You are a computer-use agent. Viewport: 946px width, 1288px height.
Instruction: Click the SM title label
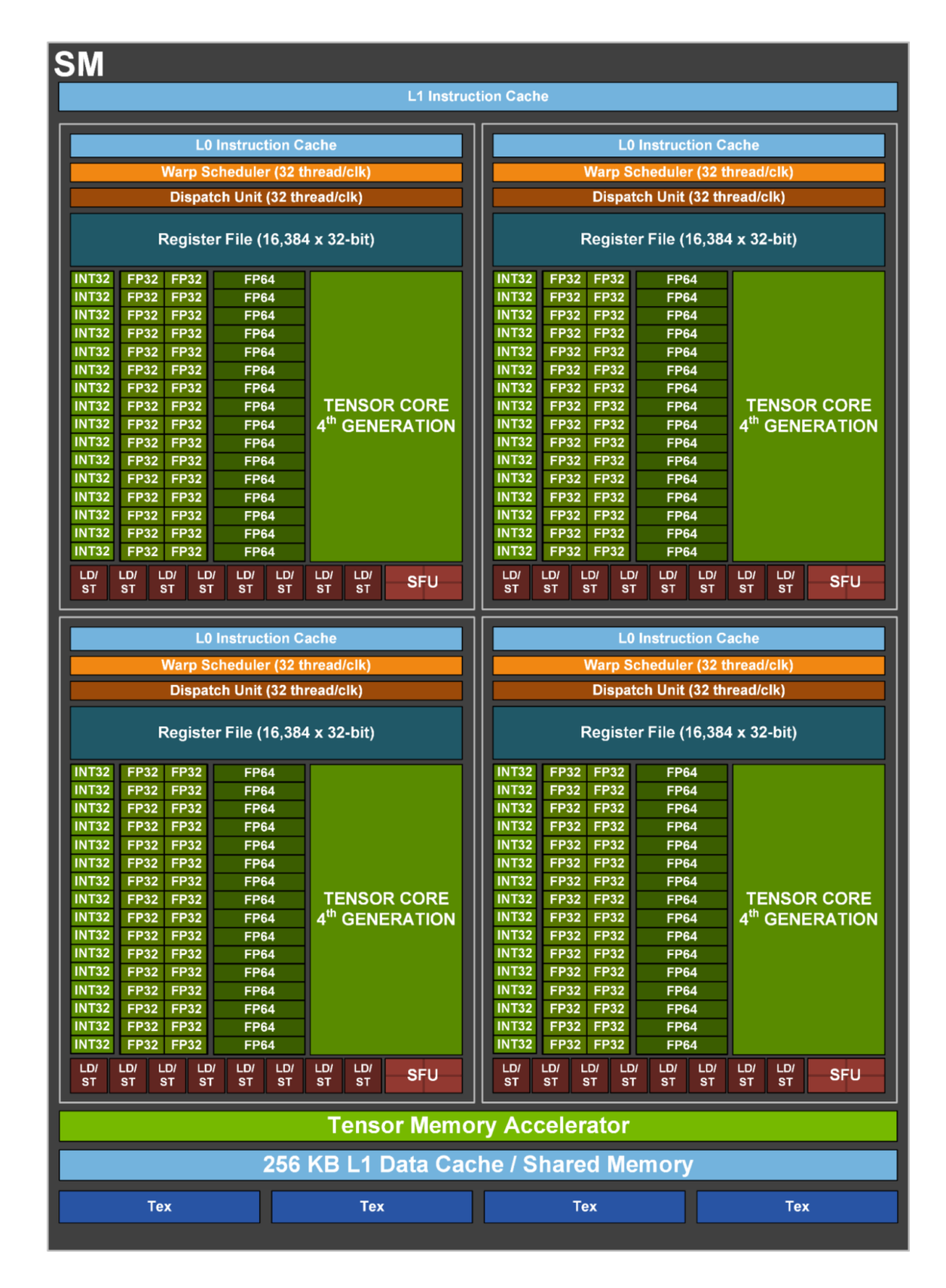pyautogui.click(x=79, y=64)
